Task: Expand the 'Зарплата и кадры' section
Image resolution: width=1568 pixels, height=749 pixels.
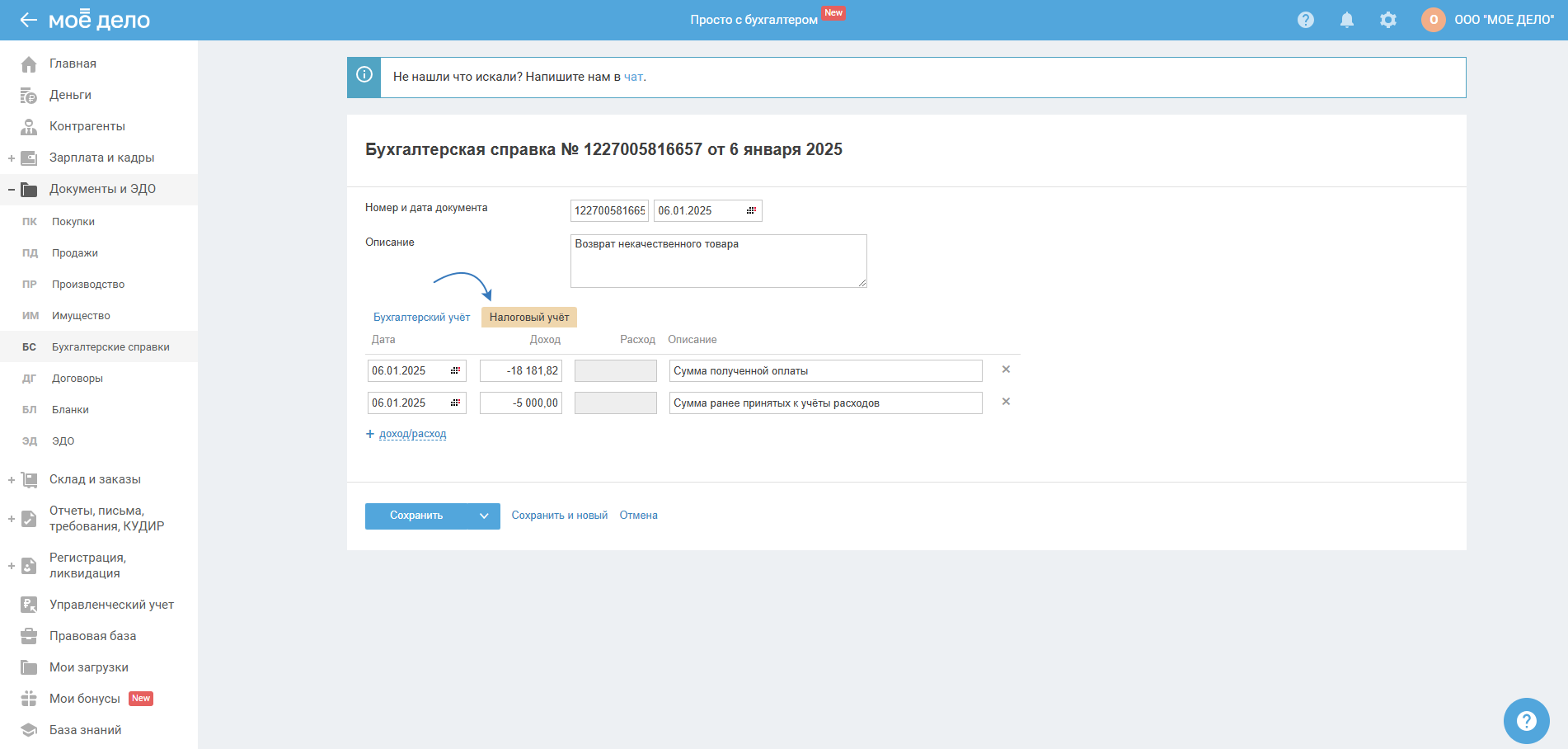Action: [12, 158]
